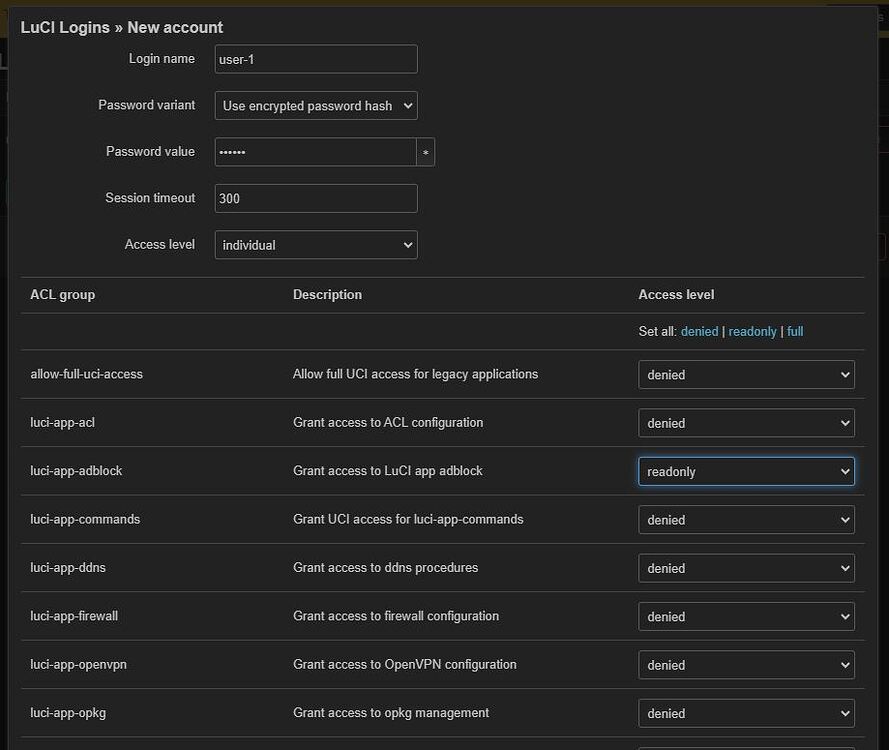The width and height of the screenshot is (889, 750).
Task: Set all ACL groups to denied
Action: (x=699, y=331)
